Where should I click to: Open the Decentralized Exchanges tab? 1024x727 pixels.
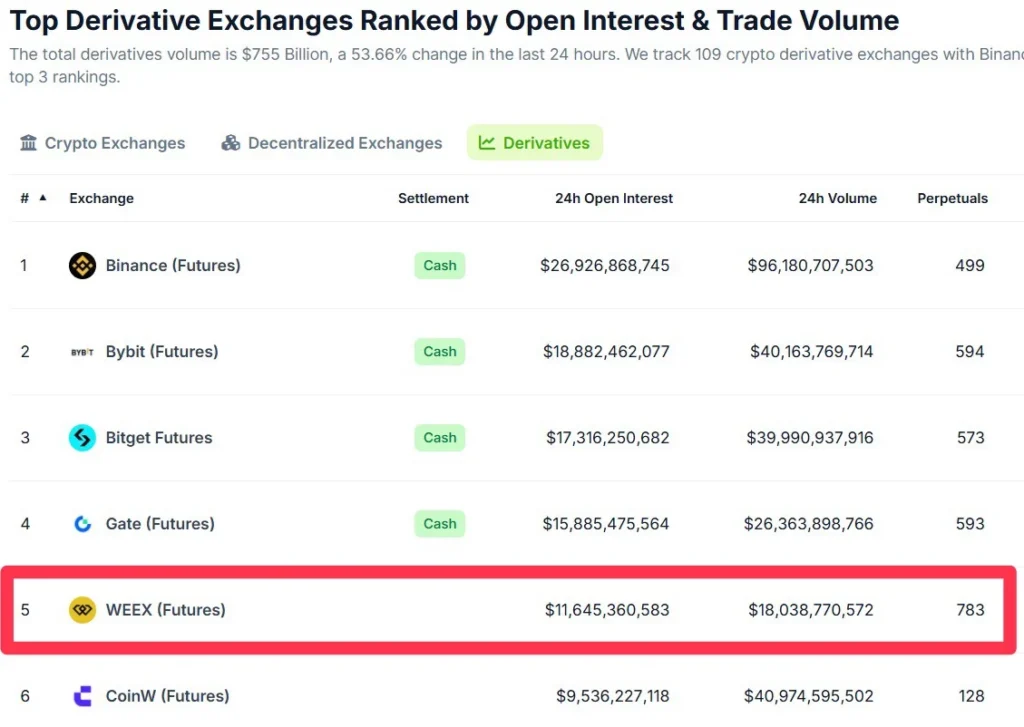[x=344, y=143]
